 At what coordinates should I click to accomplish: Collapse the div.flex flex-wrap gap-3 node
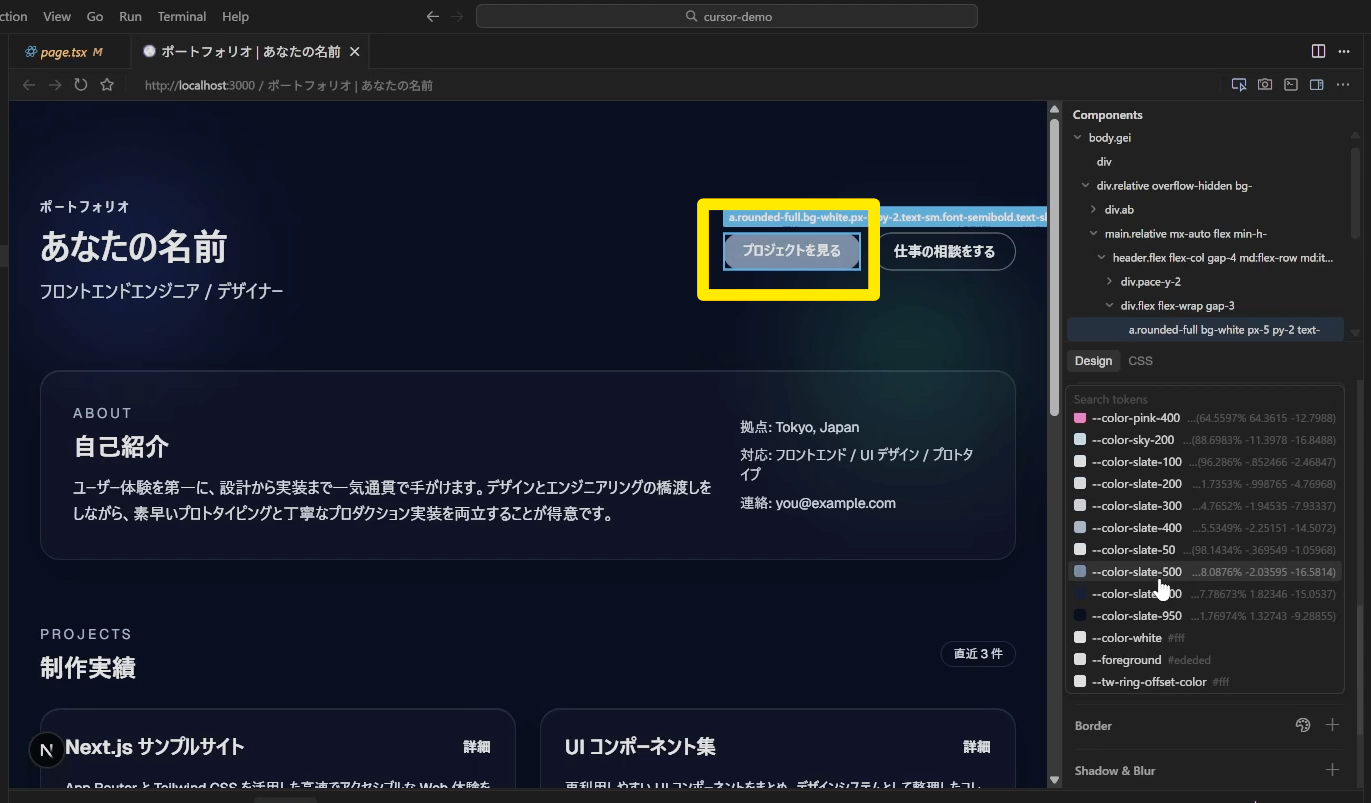pyautogui.click(x=1110, y=306)
